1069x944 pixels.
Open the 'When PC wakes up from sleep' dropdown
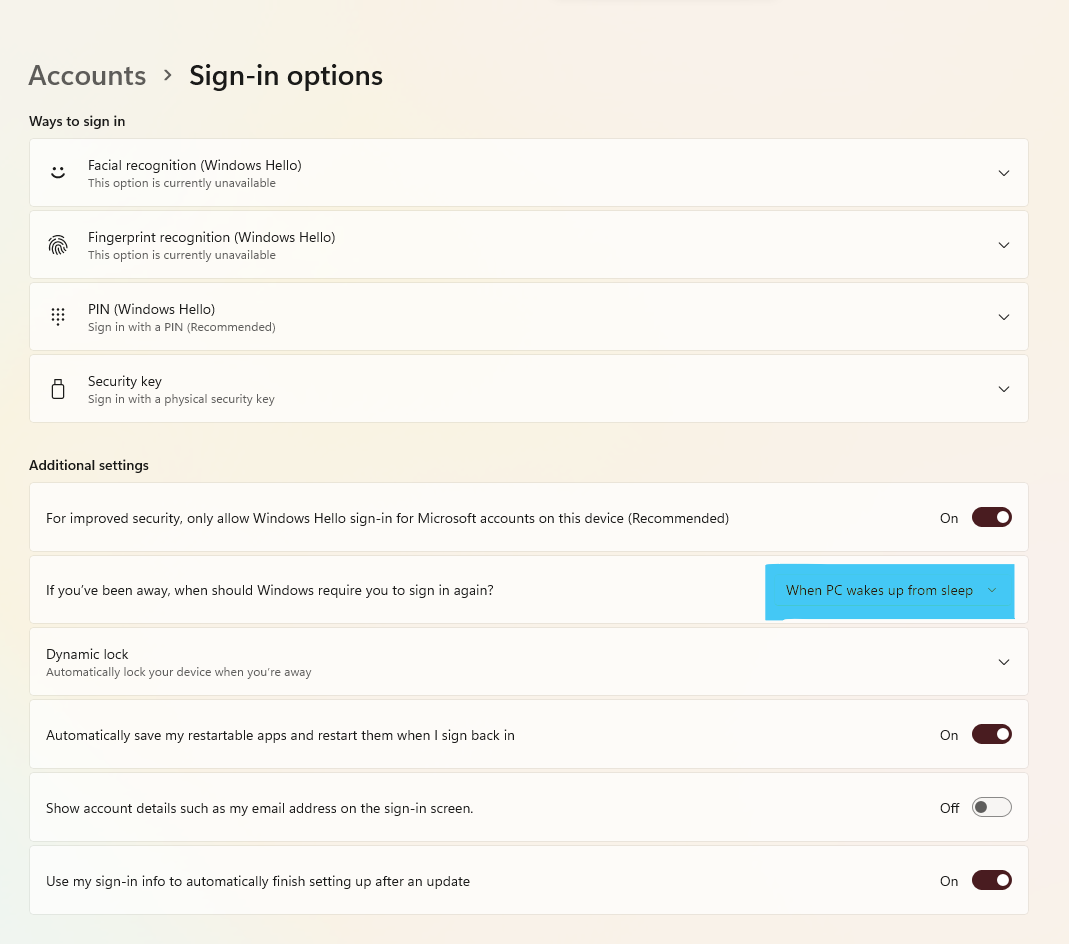pyautogui.click(x=890, y=591)
